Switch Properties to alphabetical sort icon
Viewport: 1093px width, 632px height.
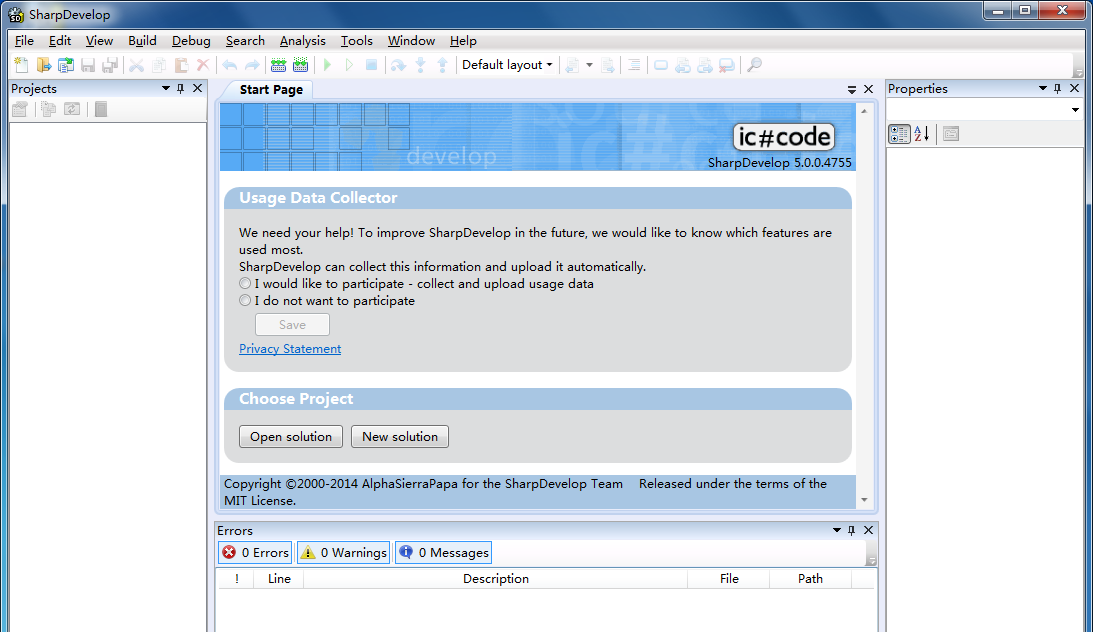(x=920, y=133)
